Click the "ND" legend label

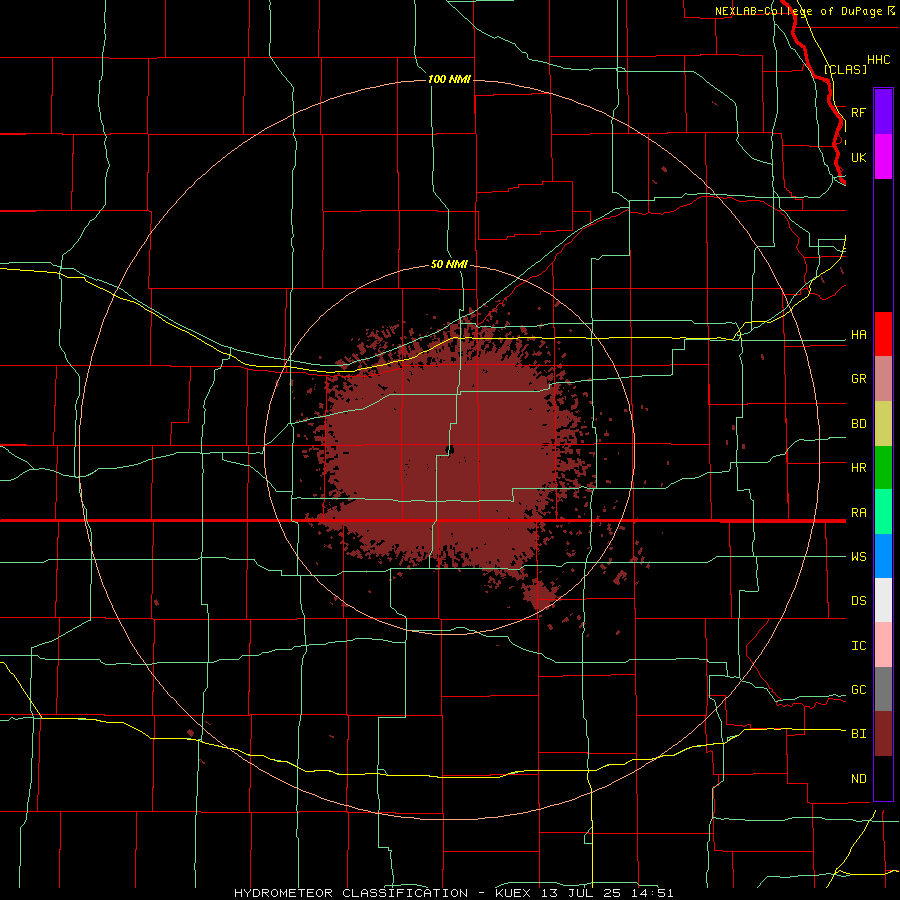click(859, 779)
